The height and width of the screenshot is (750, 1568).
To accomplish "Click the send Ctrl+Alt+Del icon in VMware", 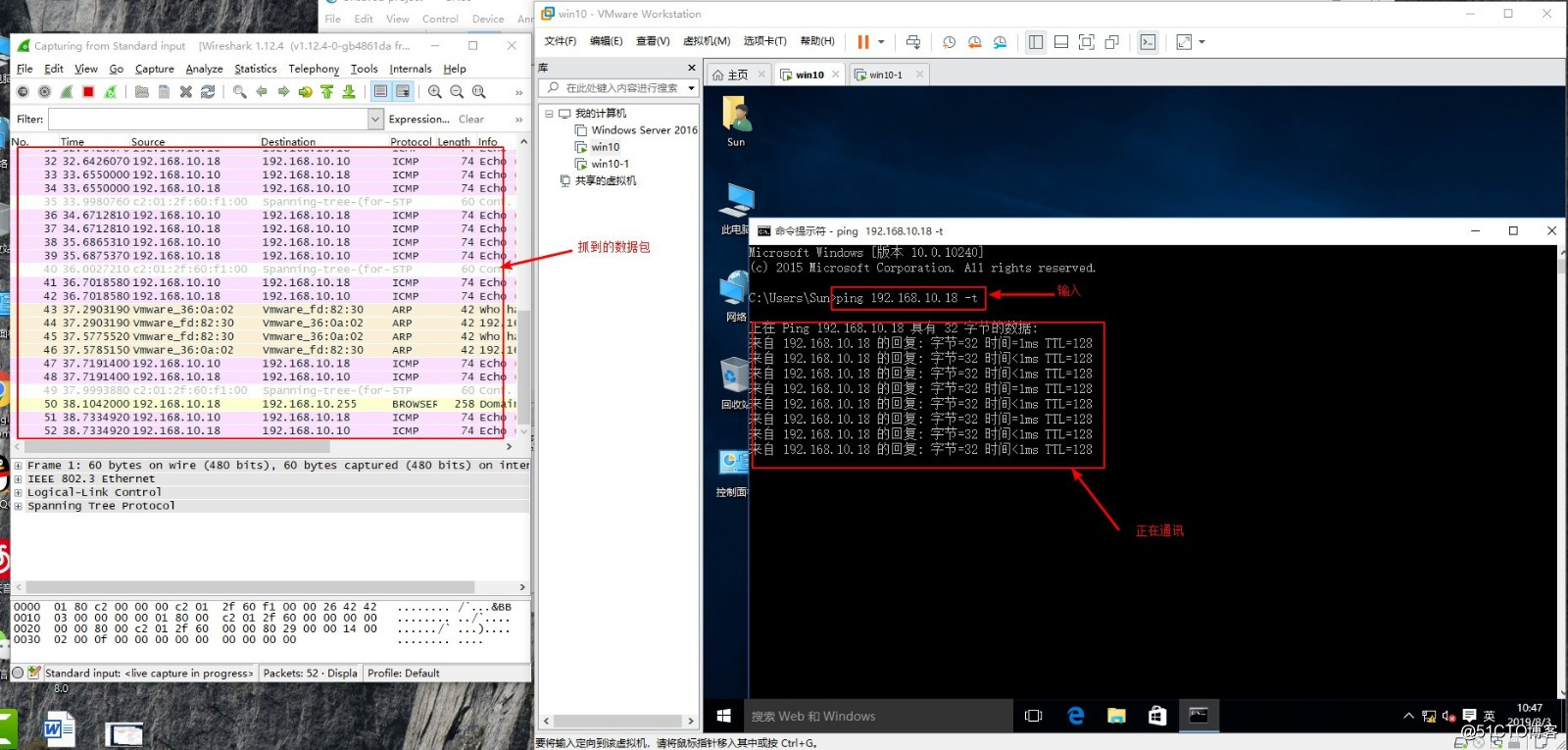I will 913,42.
